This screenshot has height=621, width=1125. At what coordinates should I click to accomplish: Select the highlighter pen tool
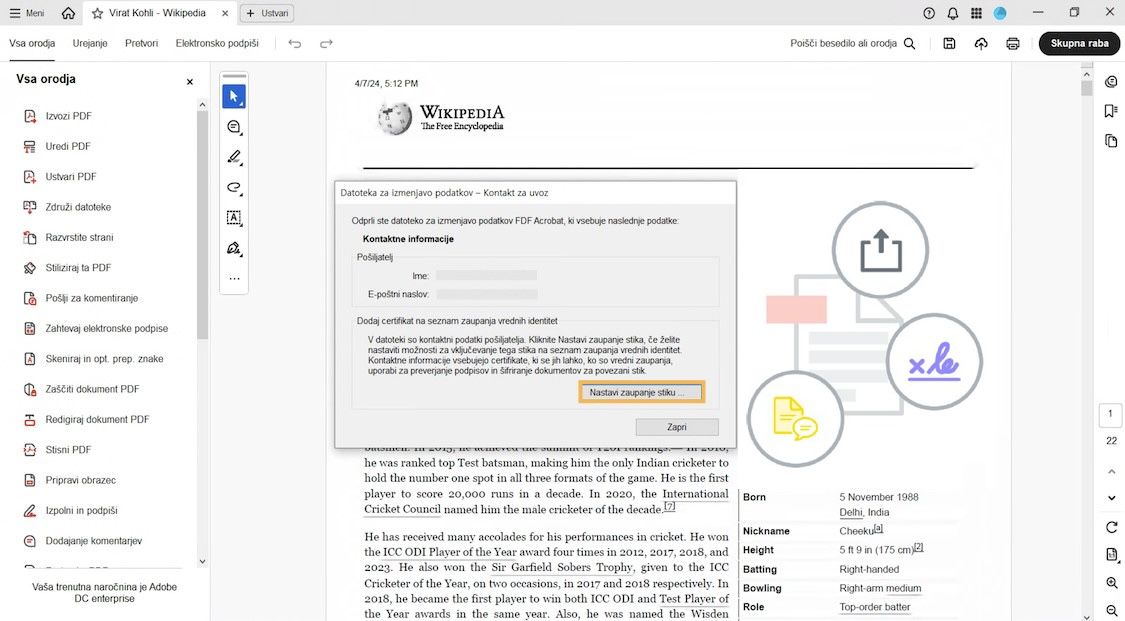234,157
